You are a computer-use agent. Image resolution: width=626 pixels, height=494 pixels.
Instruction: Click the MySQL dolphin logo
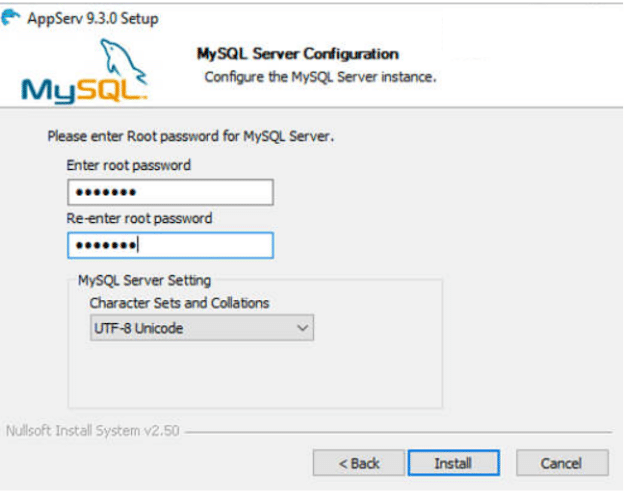[84, 71]
